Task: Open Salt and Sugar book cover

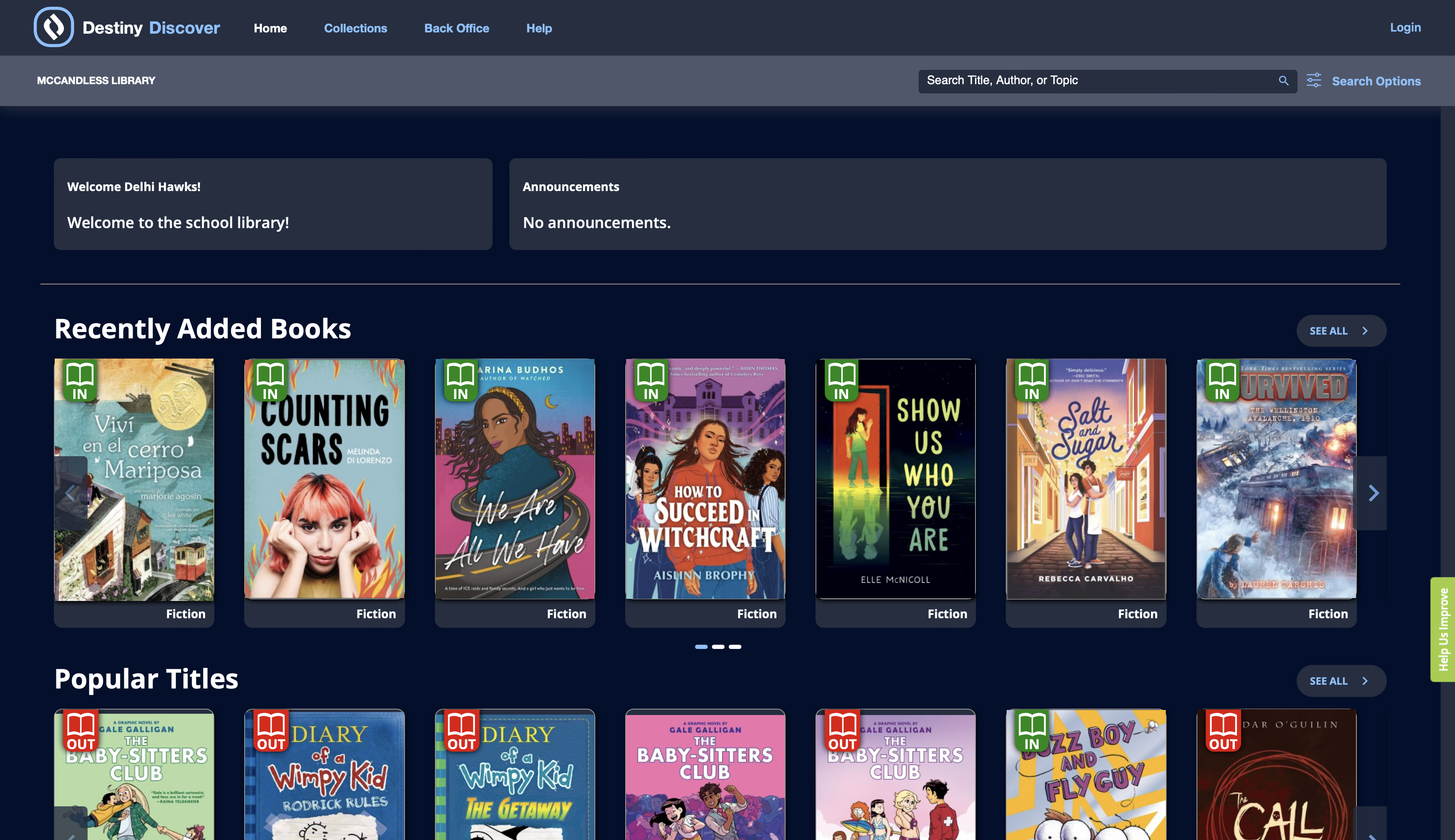Action: (1086, 479)
